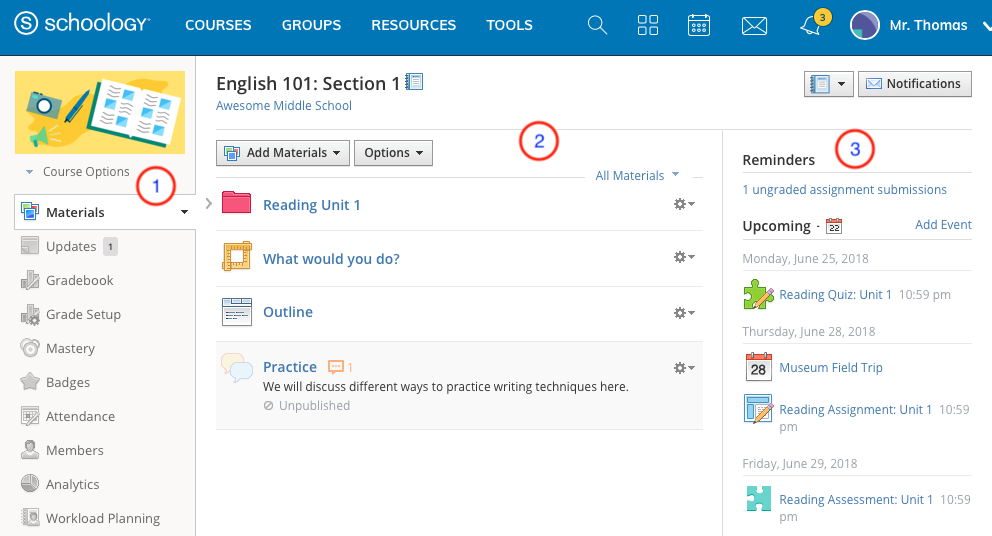Open Reading Quiz: Unit 1 link
The image size is (992, 536).
click(835, 294)
